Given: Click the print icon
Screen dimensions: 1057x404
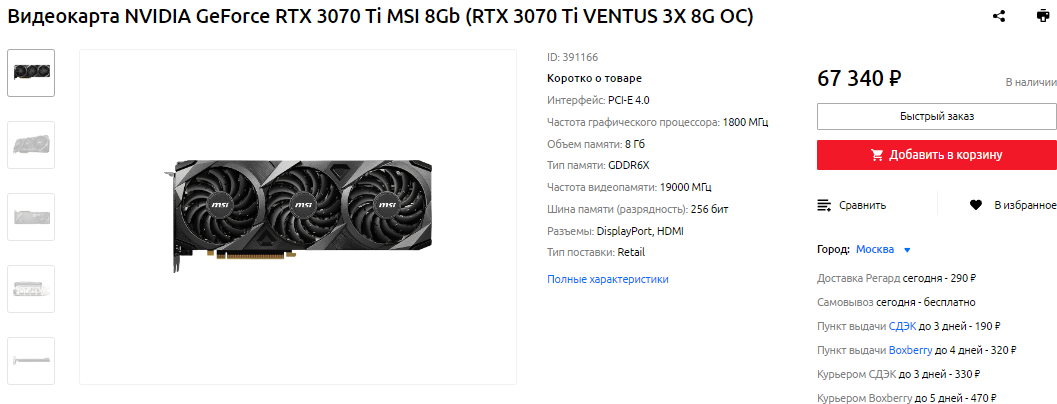Looking at the screenshot, I should (x=1043, y=17).
